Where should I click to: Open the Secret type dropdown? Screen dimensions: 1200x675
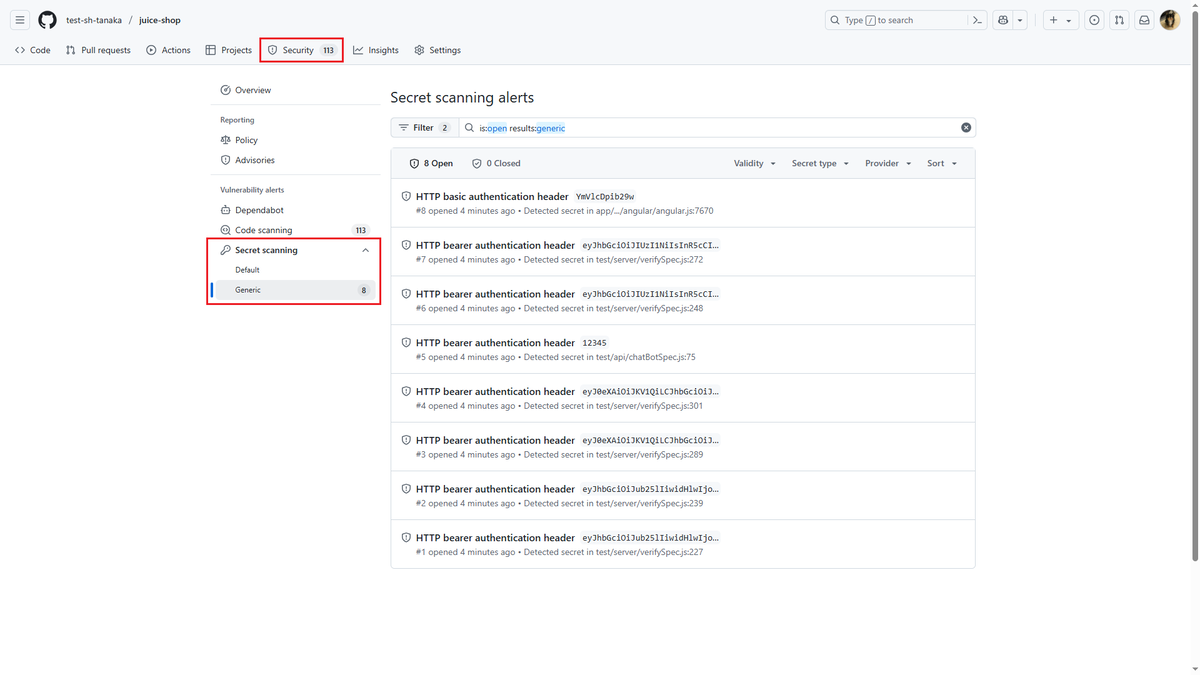tap(820, 163)
